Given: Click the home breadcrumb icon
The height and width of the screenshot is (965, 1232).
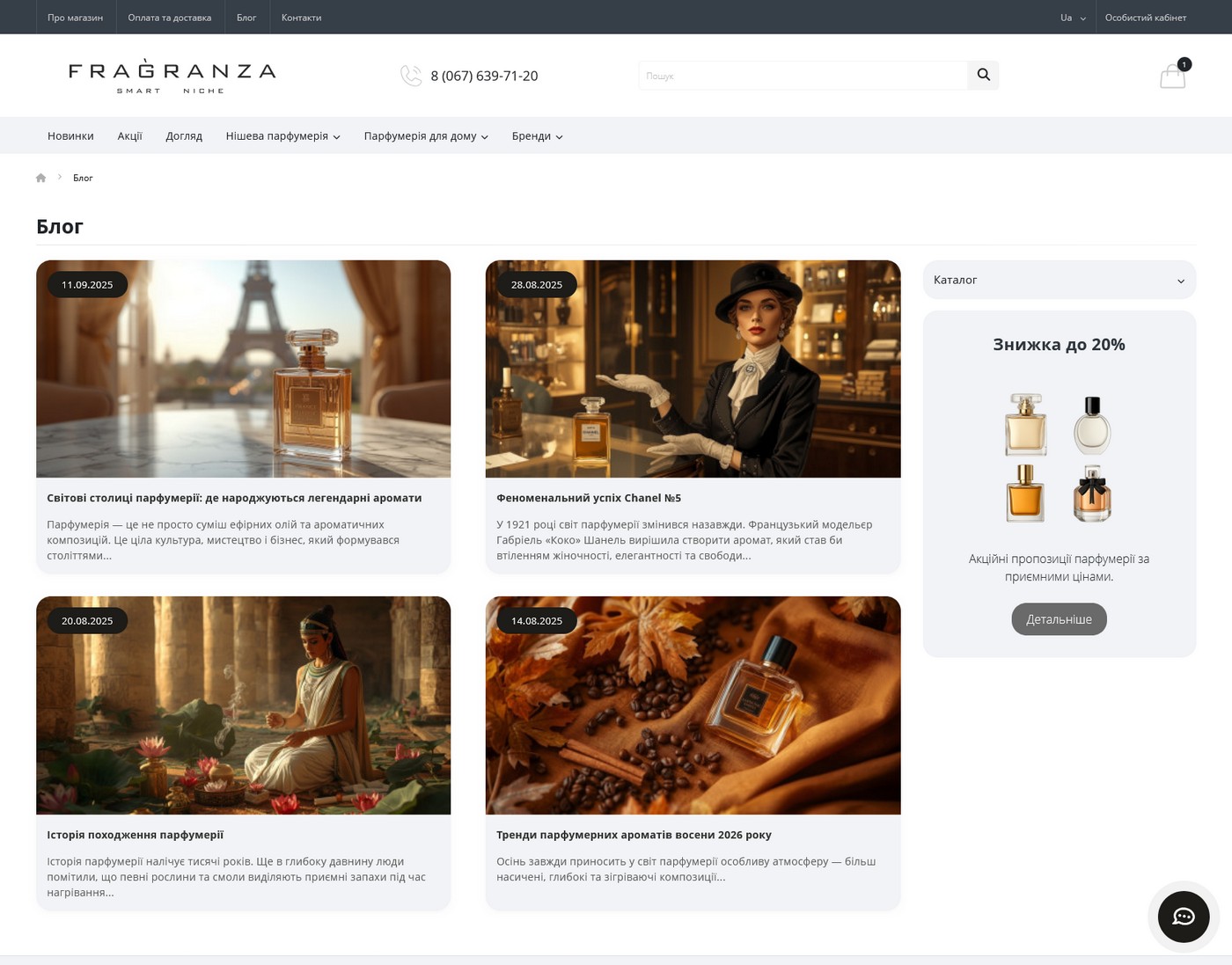Looking at the screenshot, I should click(x=40, y=178).
